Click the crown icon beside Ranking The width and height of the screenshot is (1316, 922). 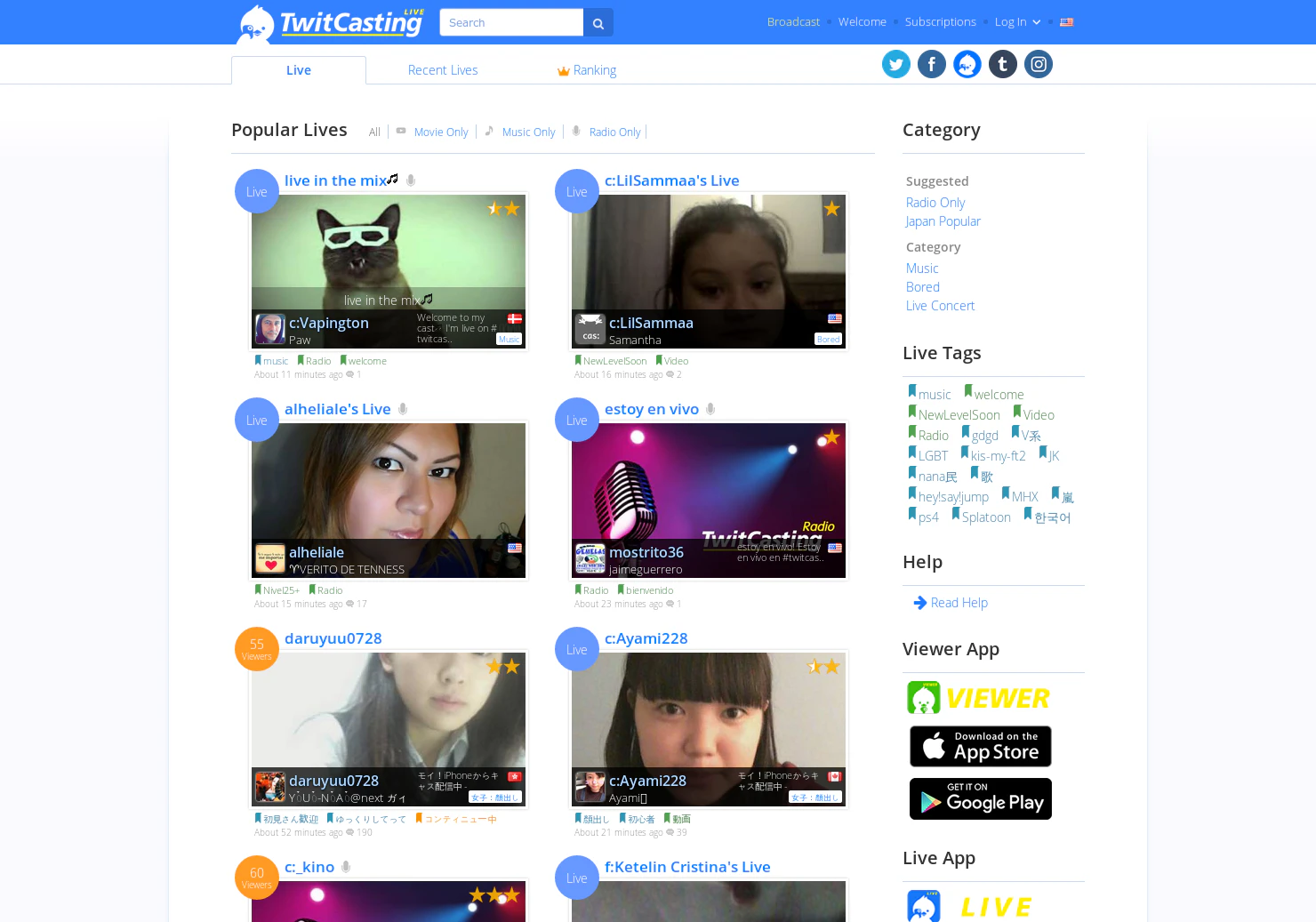click(x=563, y=71)
